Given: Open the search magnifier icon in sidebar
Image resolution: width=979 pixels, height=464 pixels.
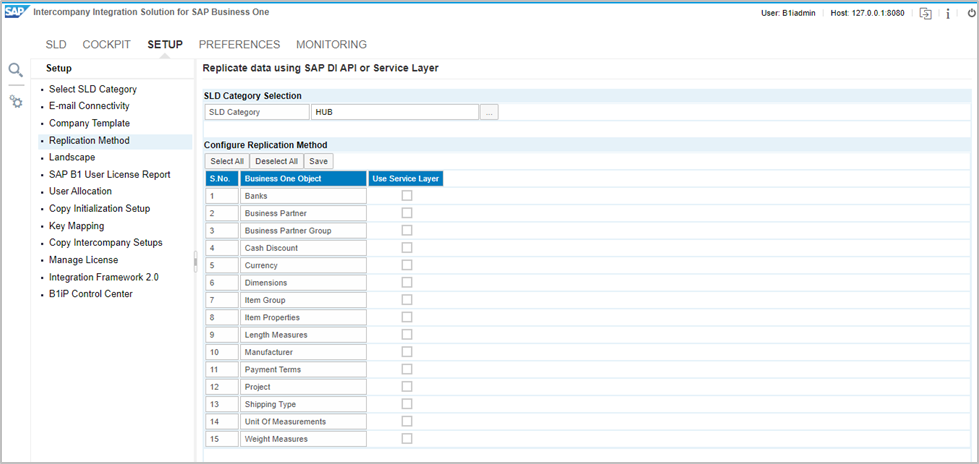Looking at the screenshot, I should (x=15, y=70).
